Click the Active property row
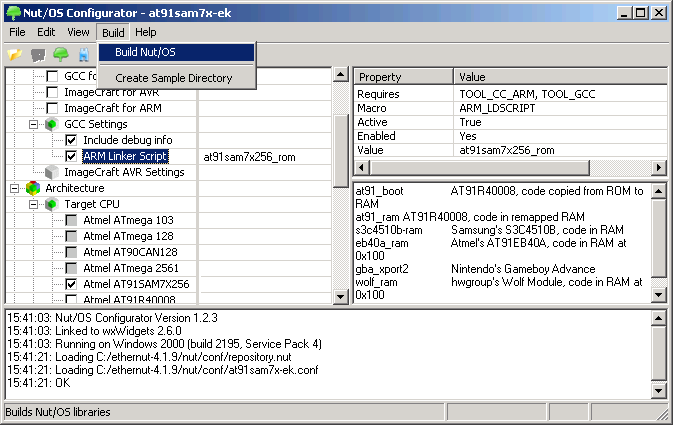Screen dimensions: 673x425 pyautogui.click(x=511, y=122)
